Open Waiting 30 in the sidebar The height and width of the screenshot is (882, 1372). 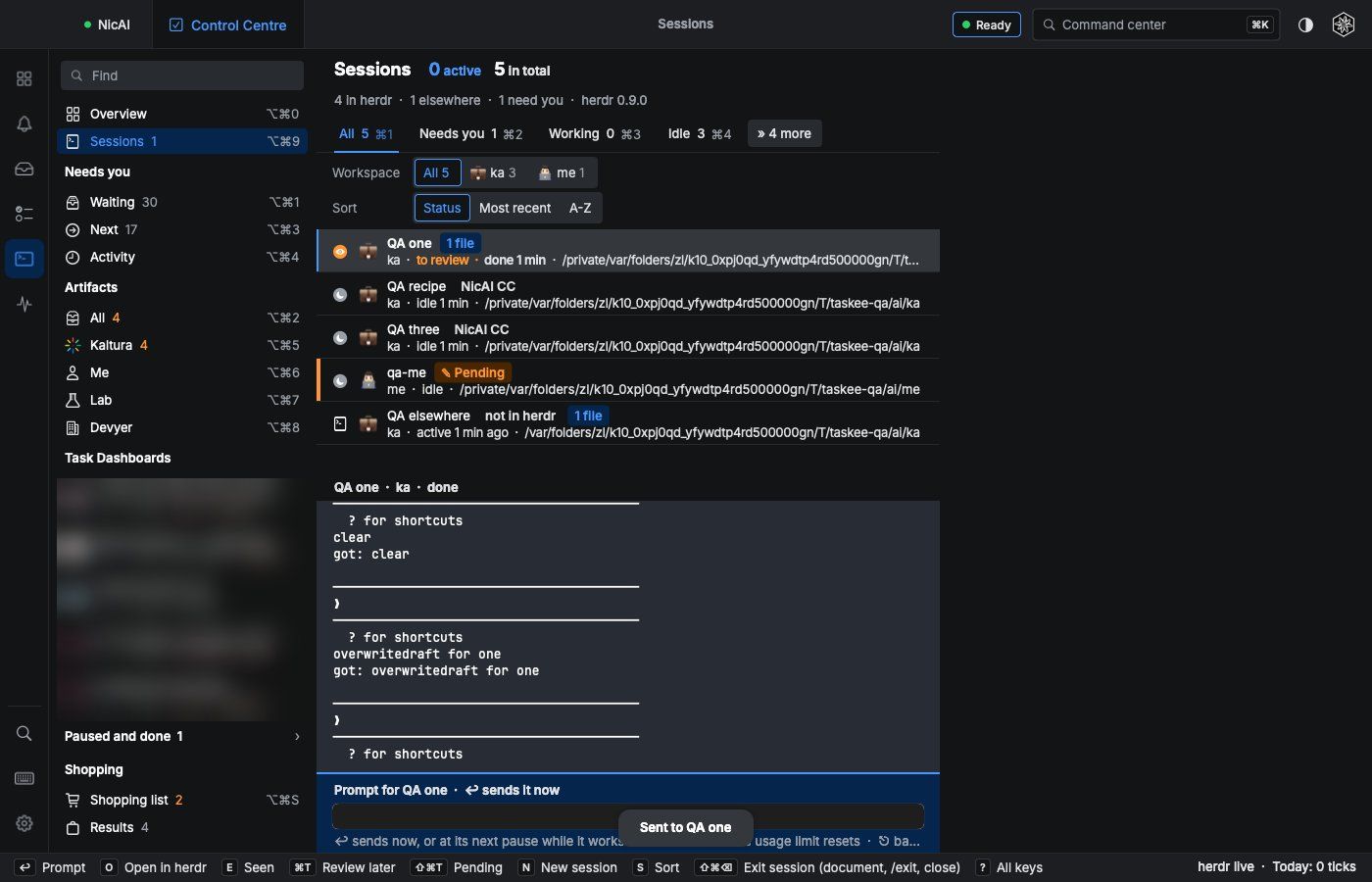pyautogui.click(x=182, y=202)
